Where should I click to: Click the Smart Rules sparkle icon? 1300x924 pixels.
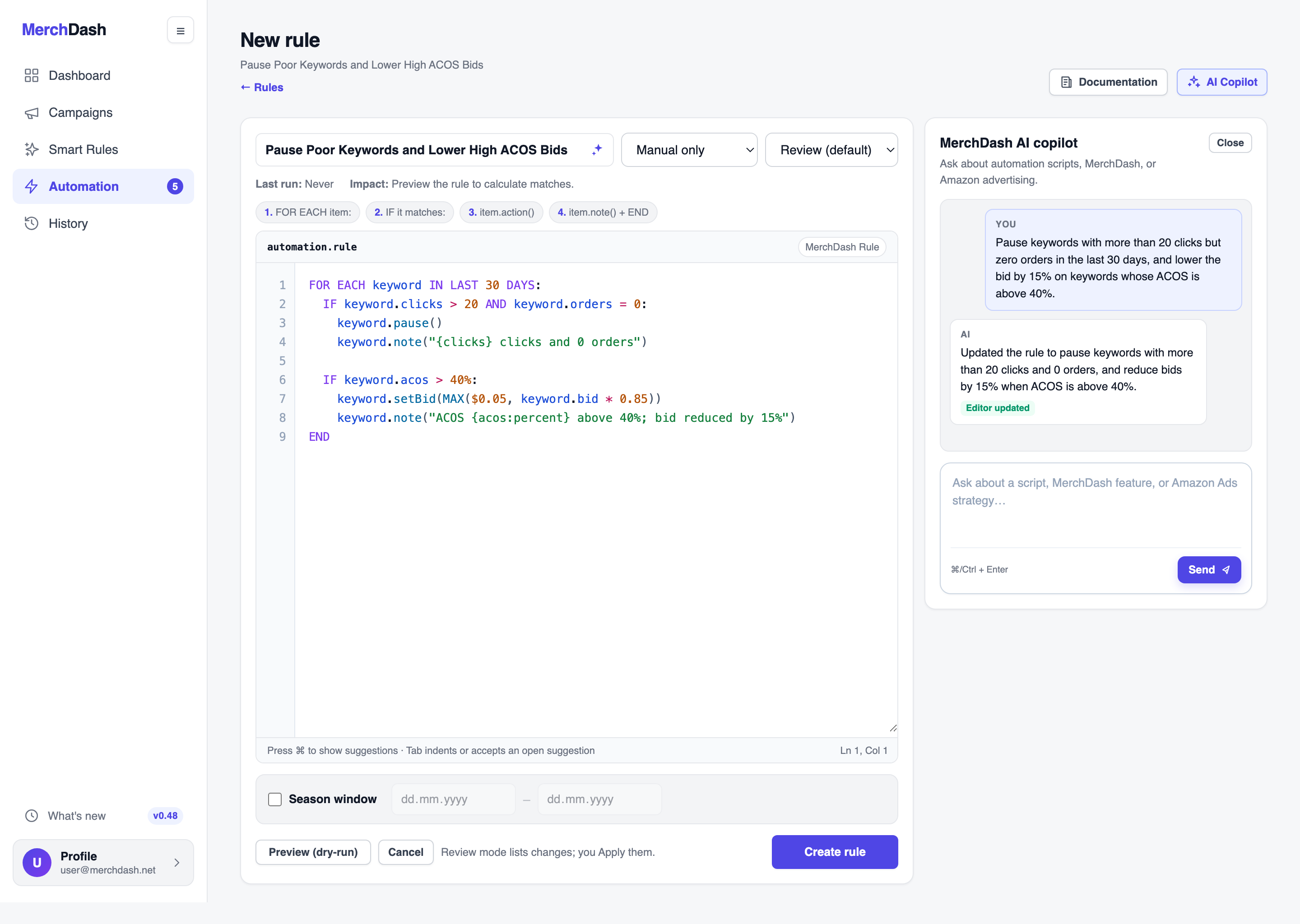(31, 150)
